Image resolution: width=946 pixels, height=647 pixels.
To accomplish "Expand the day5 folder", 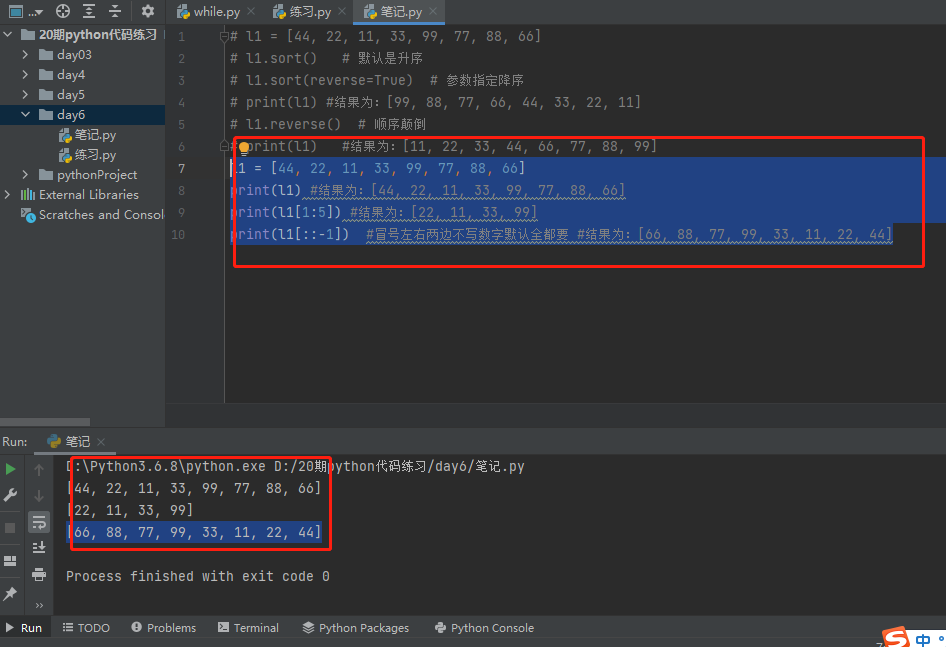I will (x=25, y=95).
